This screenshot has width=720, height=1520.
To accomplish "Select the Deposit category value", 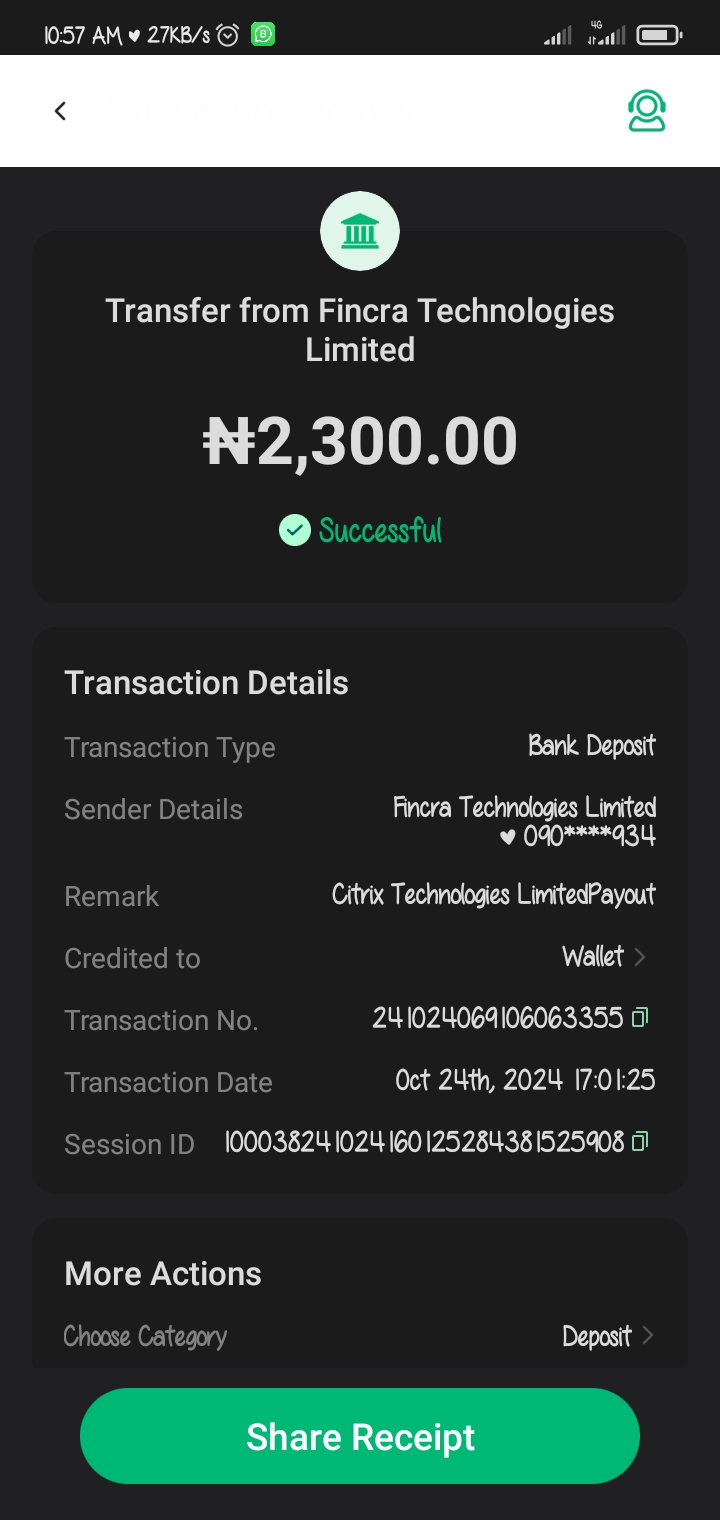I will click(x=597, y=1336).
